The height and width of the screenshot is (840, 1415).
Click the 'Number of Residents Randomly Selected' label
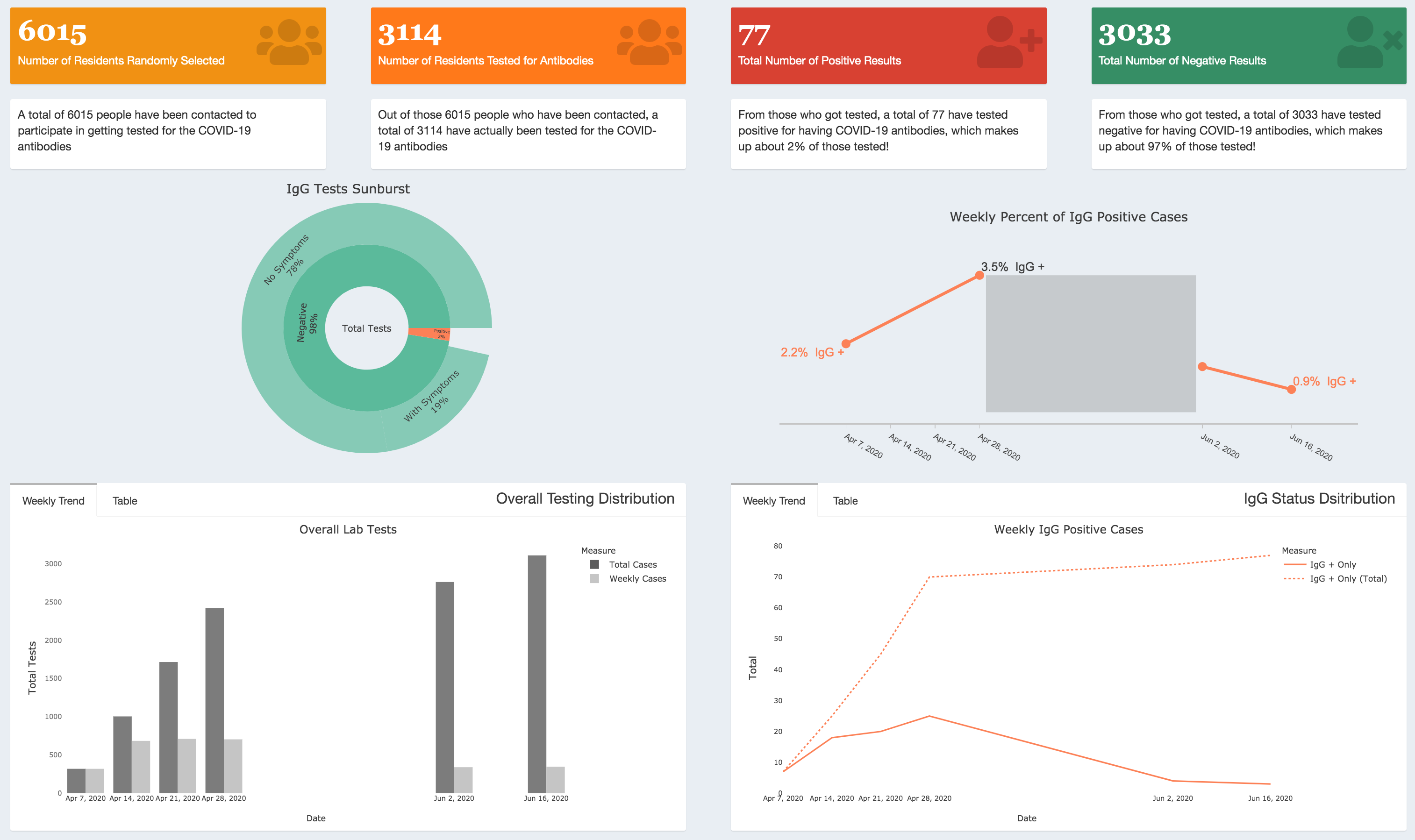[121, 61]
